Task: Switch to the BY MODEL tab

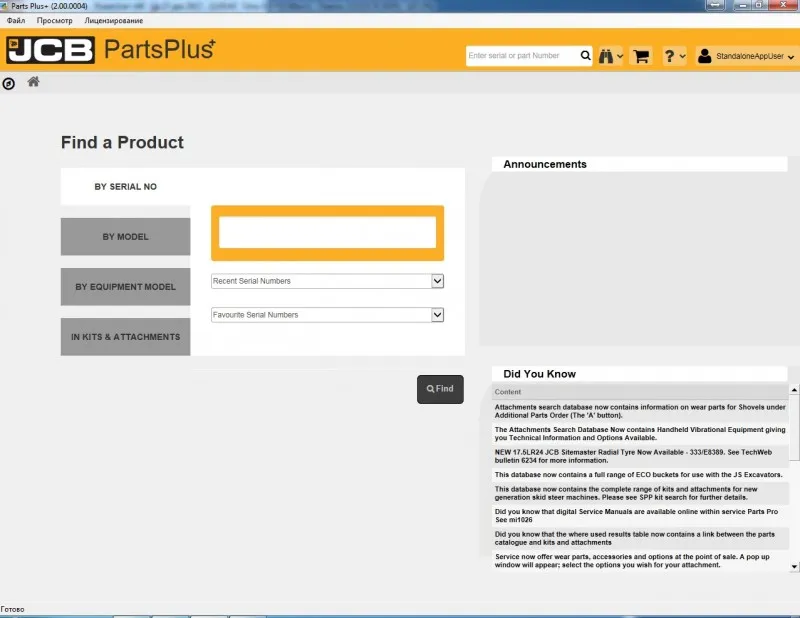Action: (x=126, y=237)
